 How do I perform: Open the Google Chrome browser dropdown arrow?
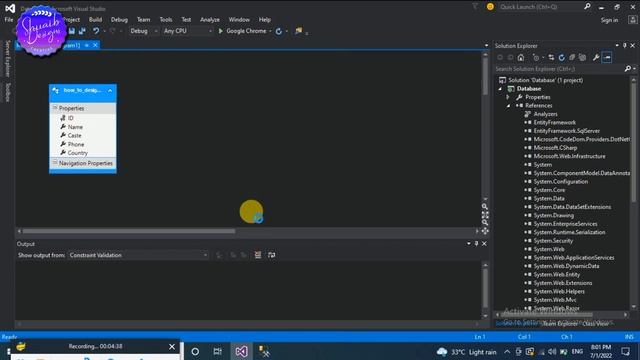coord(270,31)
